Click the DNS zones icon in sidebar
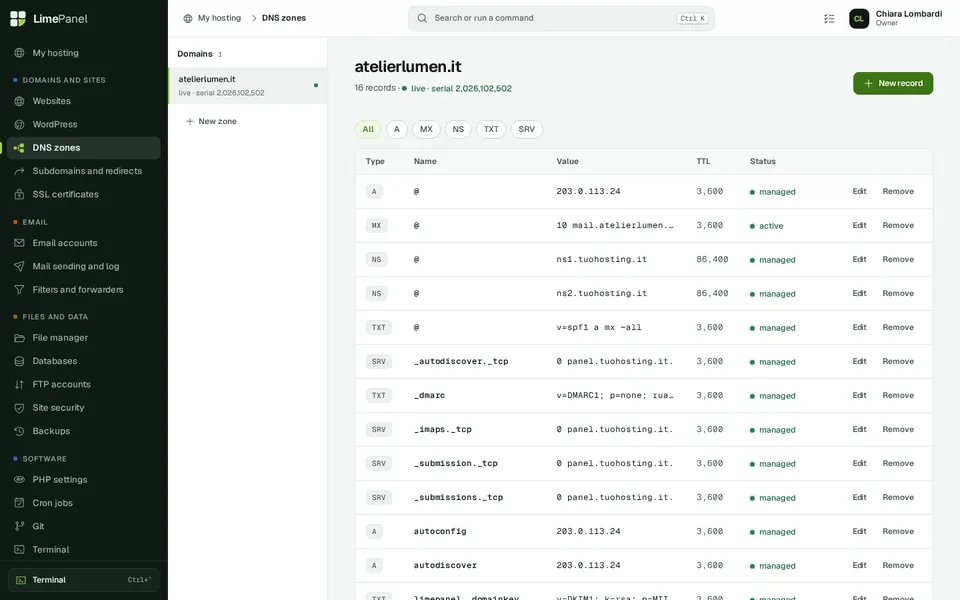Screen dimensions: 960x600 click(x=19, y=148)
